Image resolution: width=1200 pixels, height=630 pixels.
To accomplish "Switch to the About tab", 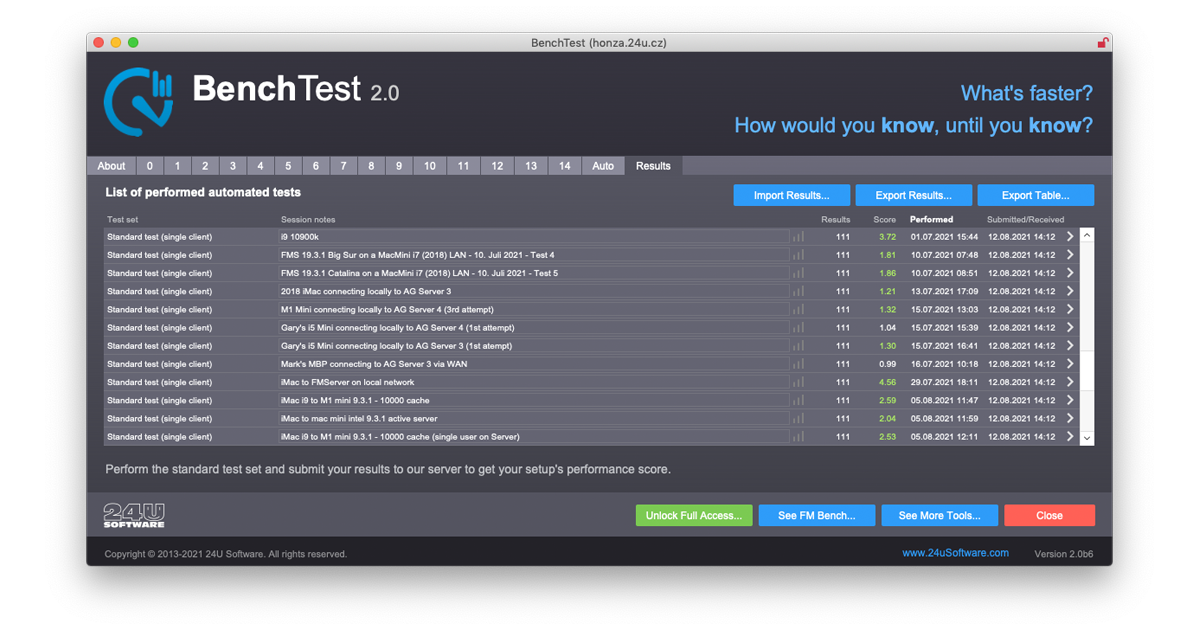I will click(x=111, y=165).
